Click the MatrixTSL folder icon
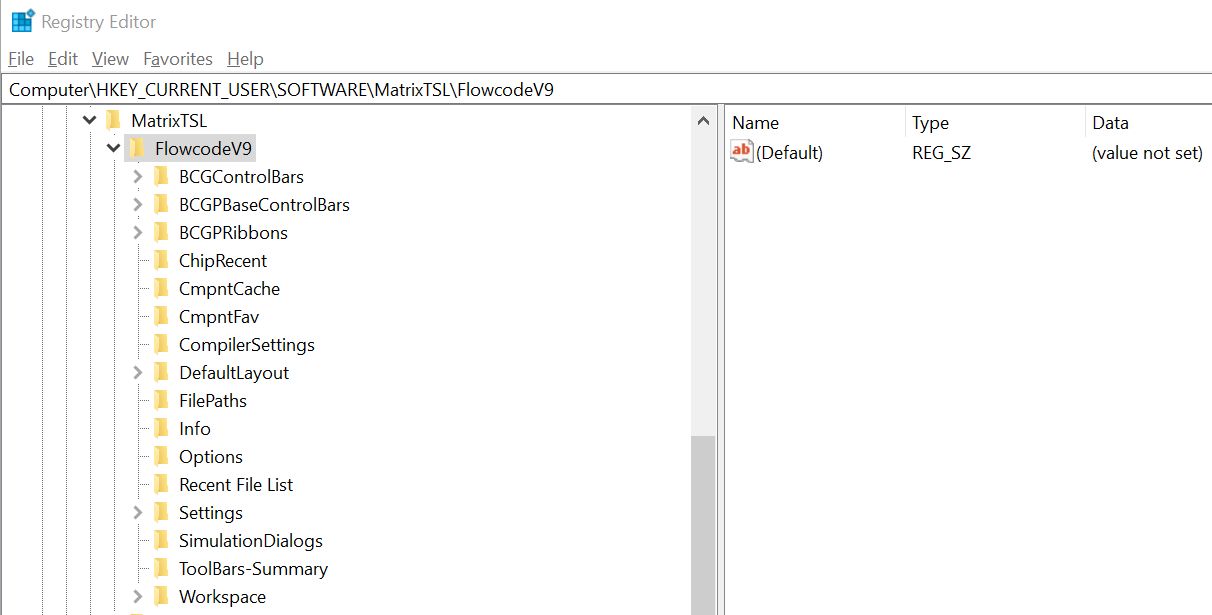This screenshot has height=615, width=1212. tap(114, 121)
